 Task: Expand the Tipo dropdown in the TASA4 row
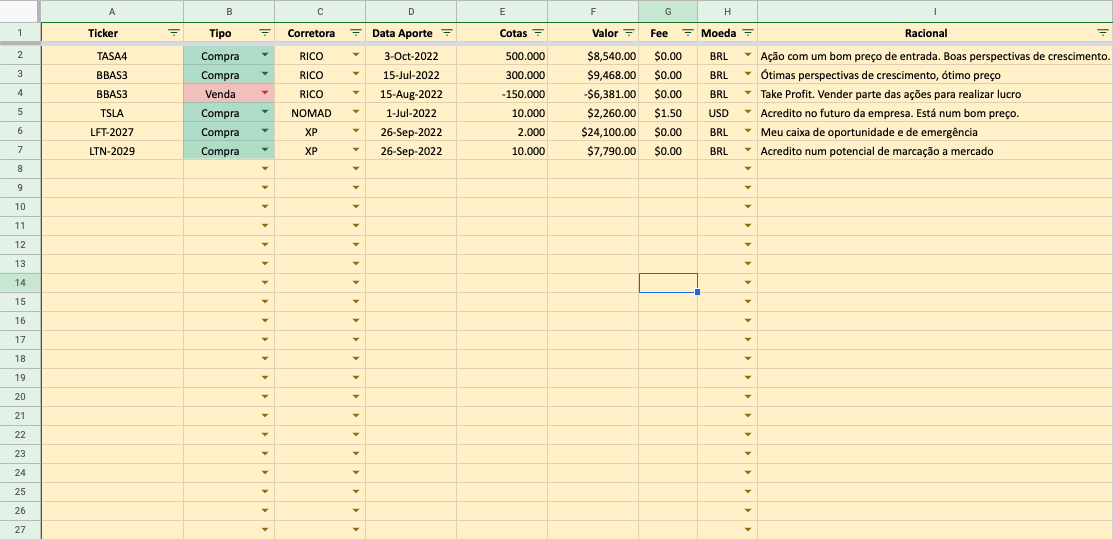coord(265,55)
